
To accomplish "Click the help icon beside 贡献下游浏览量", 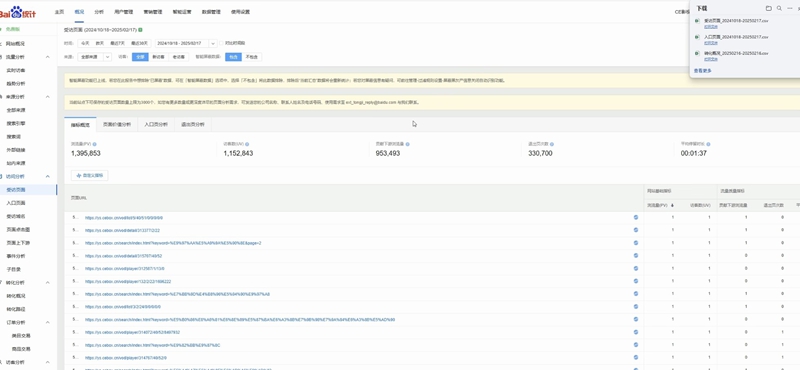I will pos(407,144).
